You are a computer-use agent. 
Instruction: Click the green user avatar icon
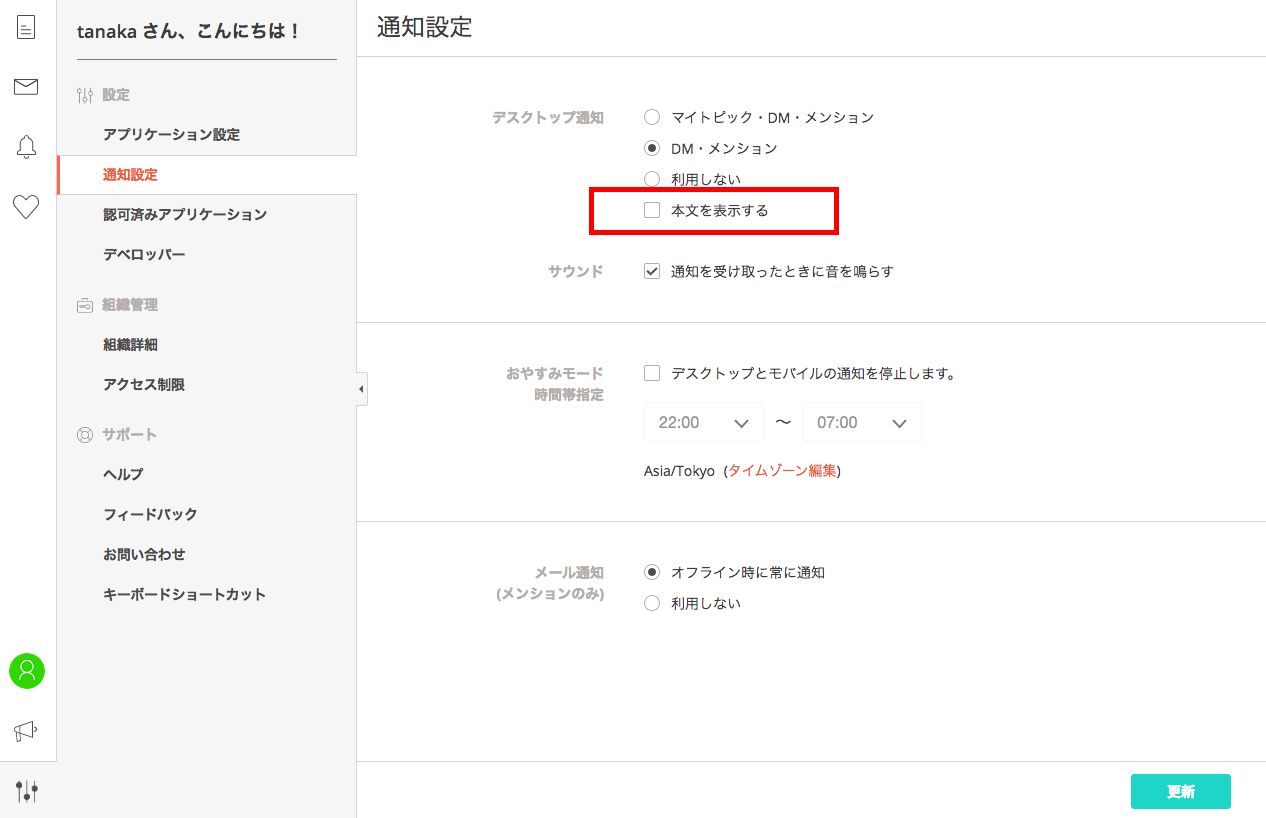point(27,671)
